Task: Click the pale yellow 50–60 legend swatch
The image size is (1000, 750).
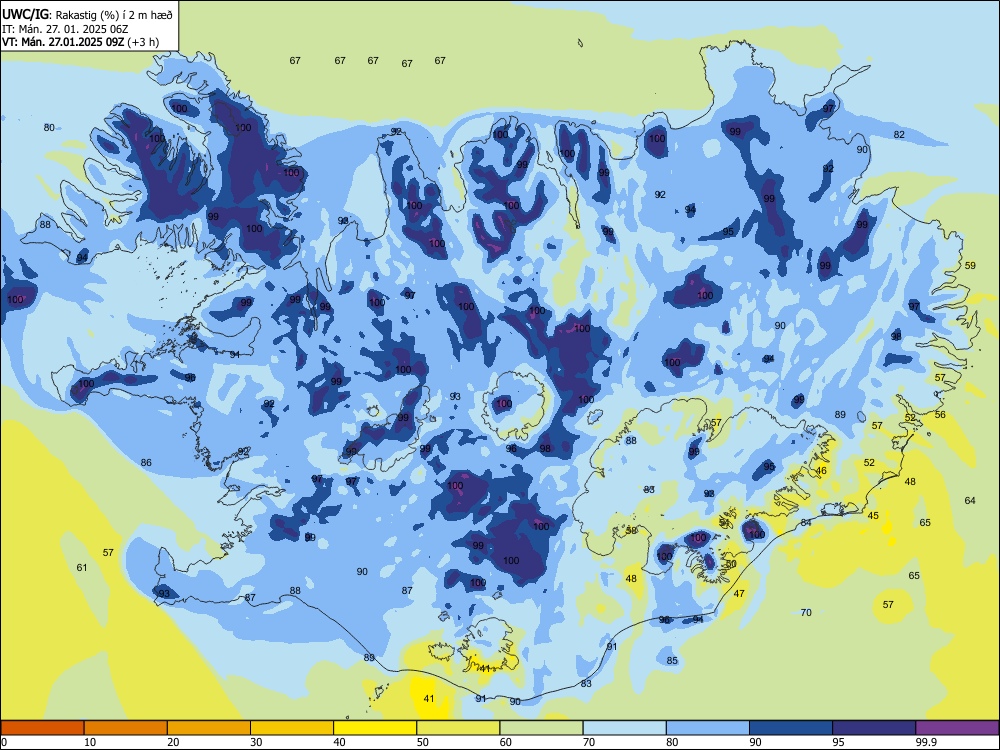Action: coord(458,728)
